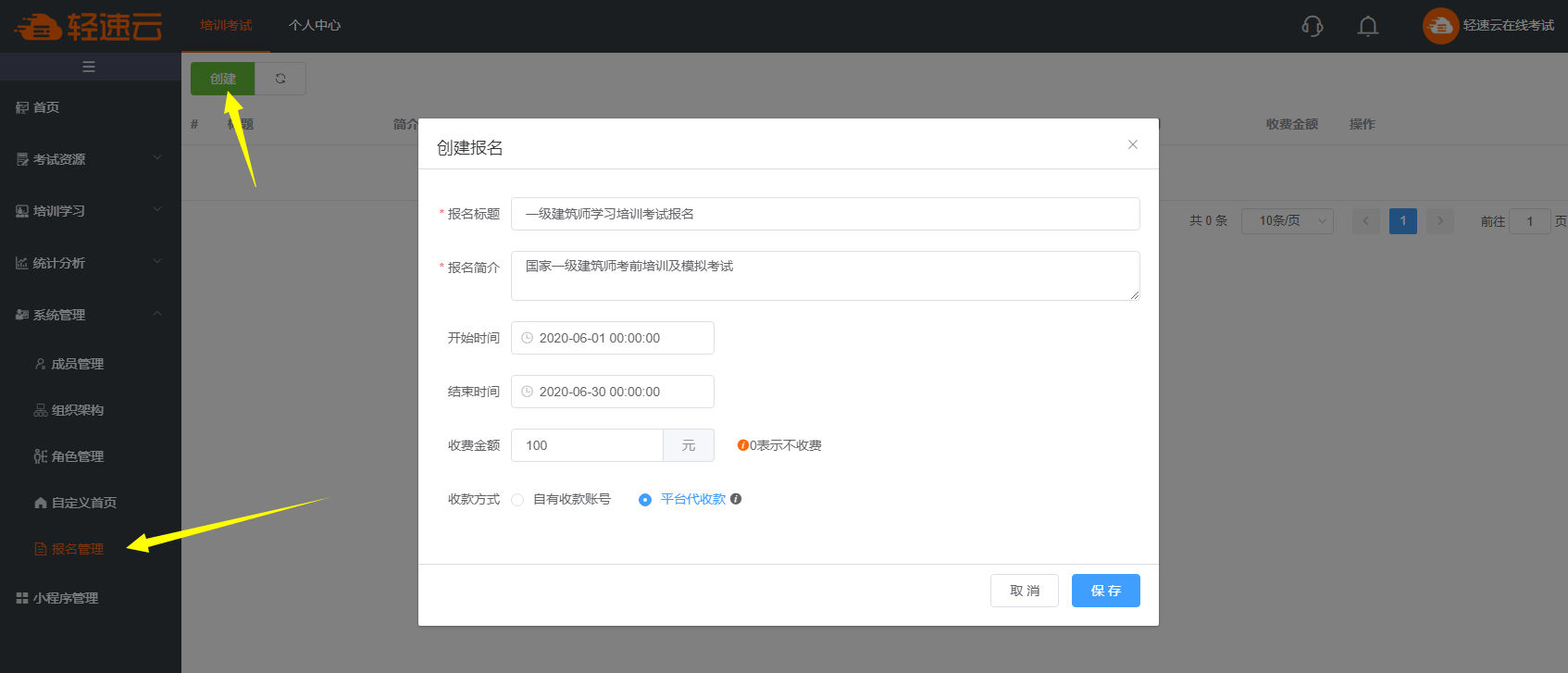Click the 轻速云 logo
Image resolution: width=1568 pixels, height=673 pixels.
[89, 26]
